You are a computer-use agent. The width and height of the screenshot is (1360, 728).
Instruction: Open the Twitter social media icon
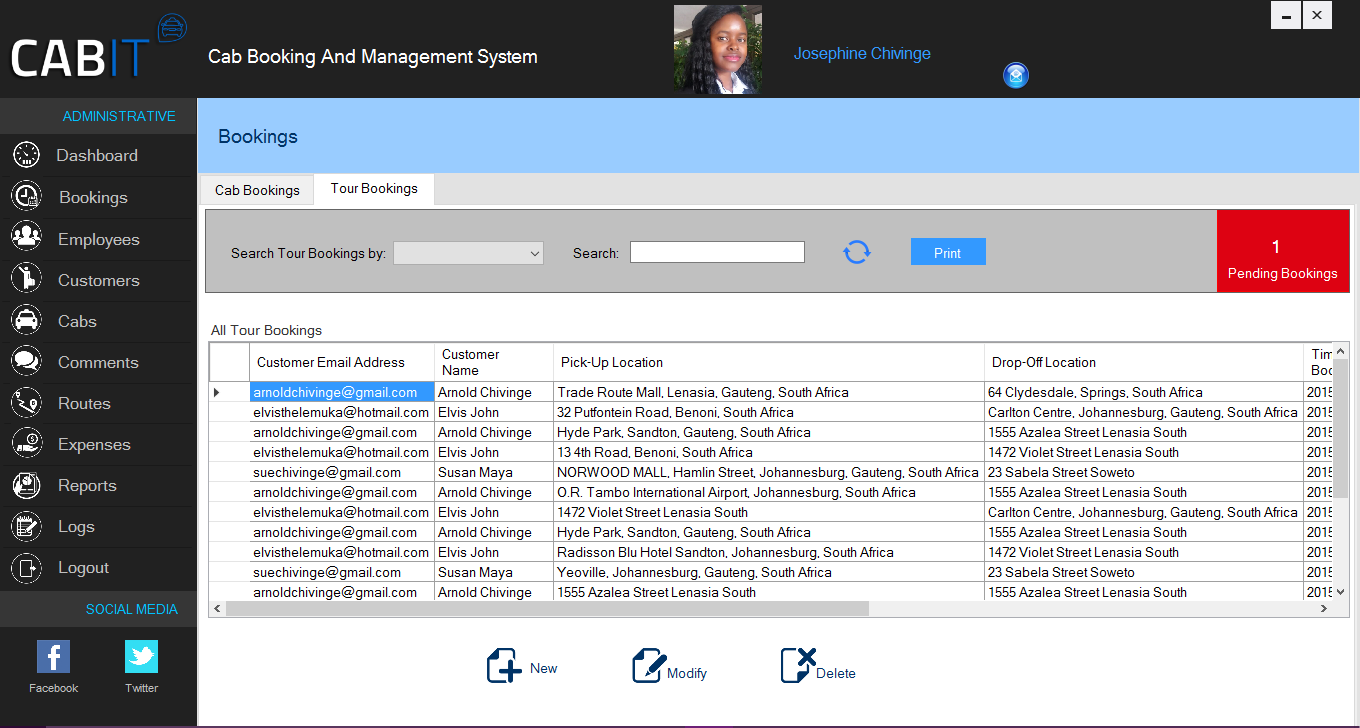coord(141,657)
